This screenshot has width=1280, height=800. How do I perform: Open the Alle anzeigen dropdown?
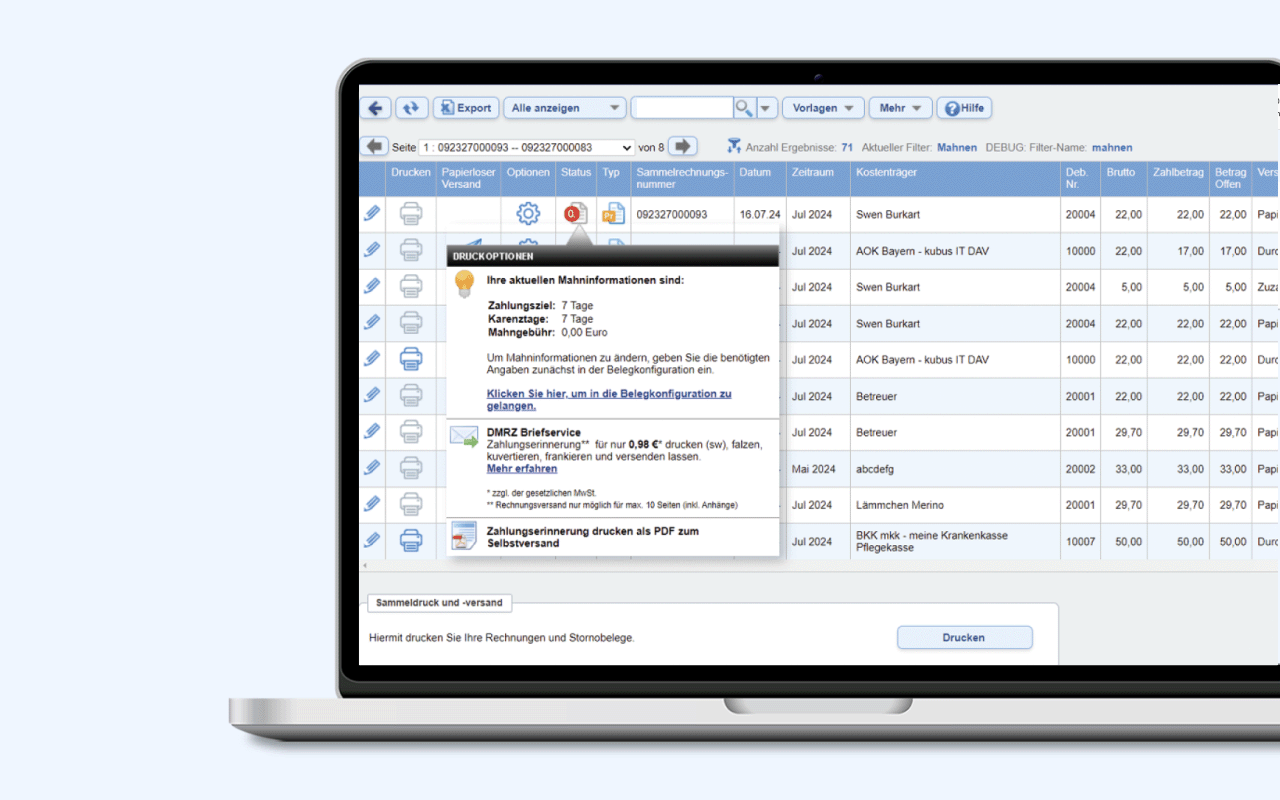[x=564, y=108]
